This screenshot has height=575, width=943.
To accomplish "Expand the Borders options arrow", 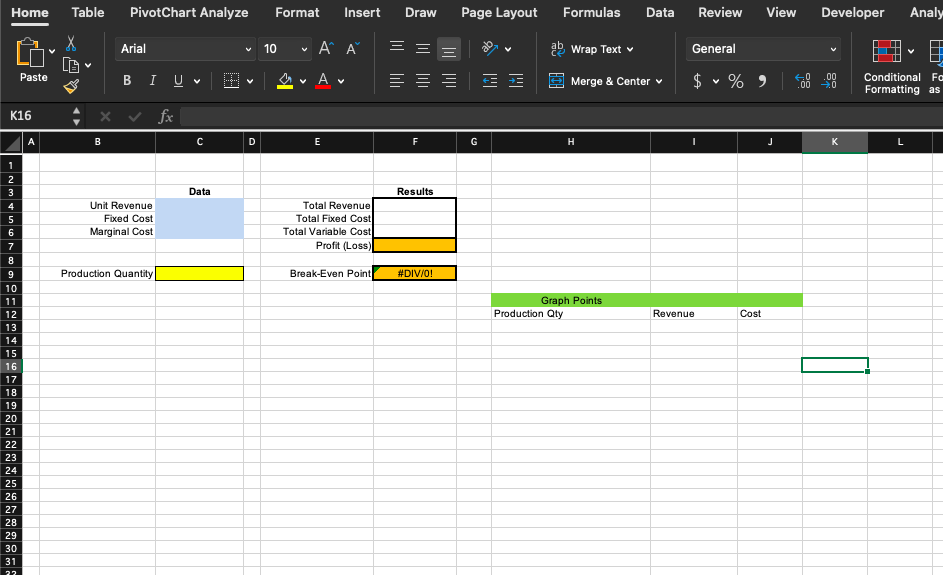I will tap(250, 81).
